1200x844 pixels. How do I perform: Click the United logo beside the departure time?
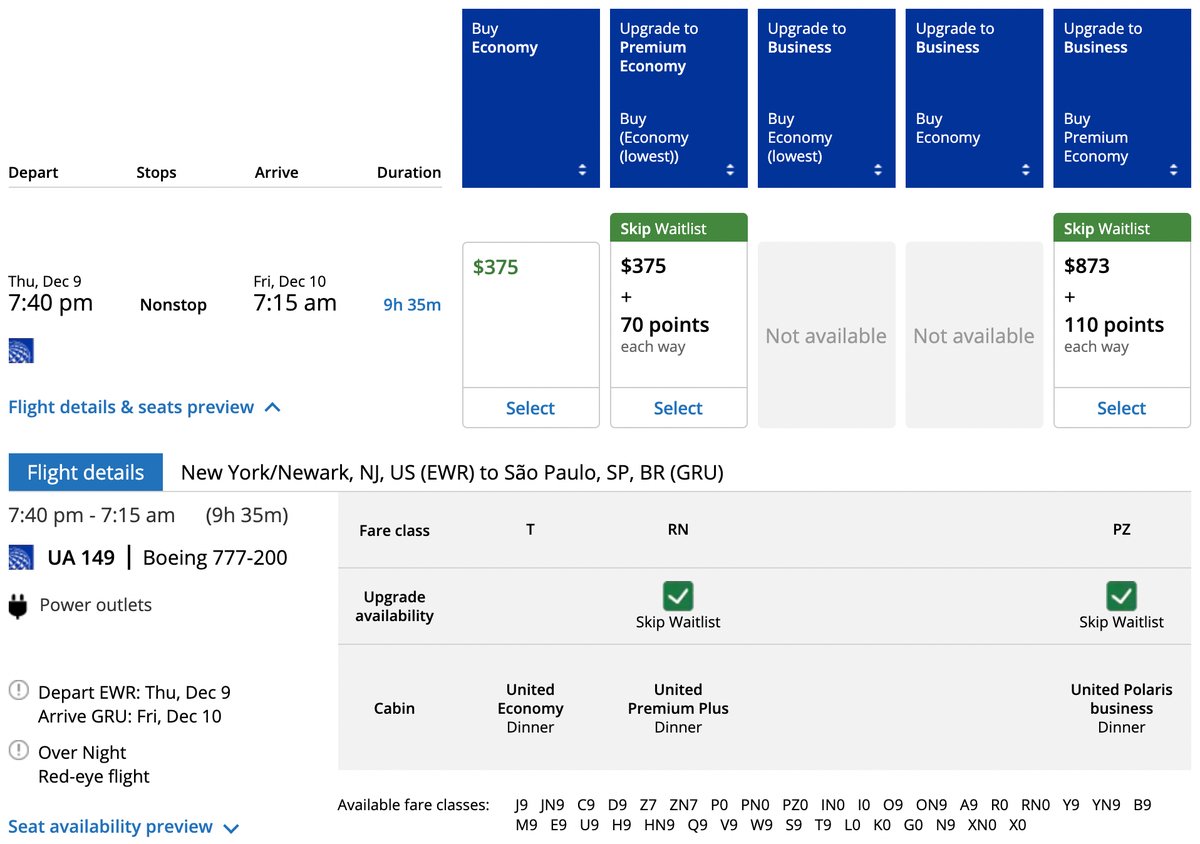(x=20, y=351)
